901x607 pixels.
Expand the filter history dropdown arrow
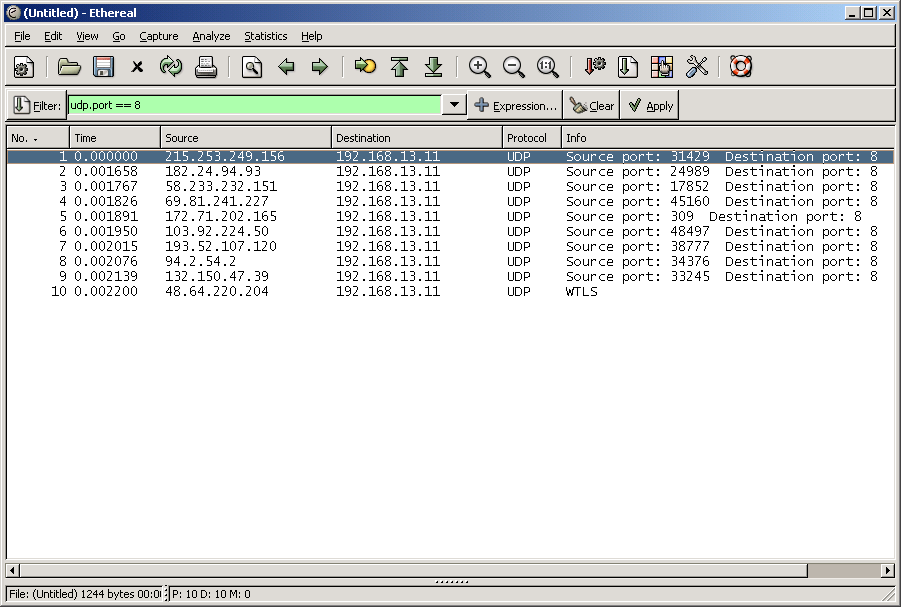coord(454,105)
